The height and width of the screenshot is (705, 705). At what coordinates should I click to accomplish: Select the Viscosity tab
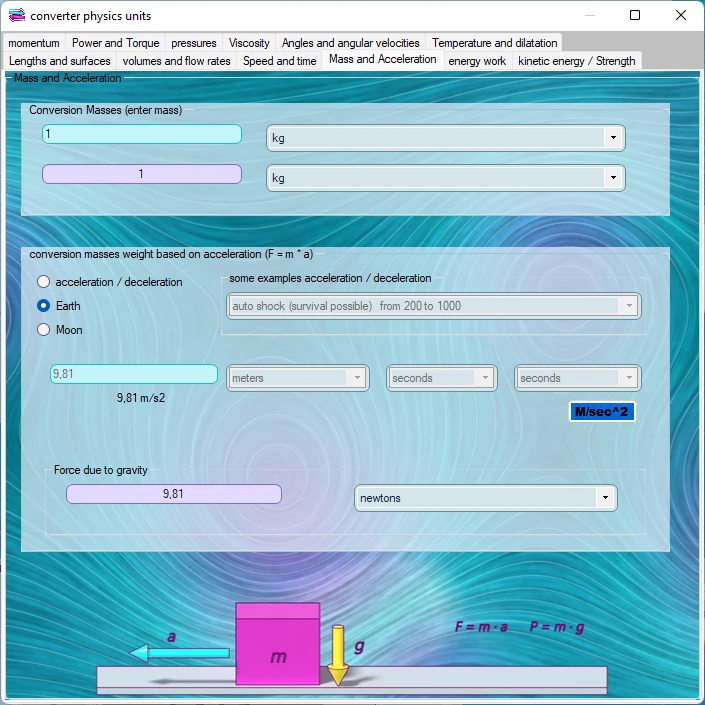249,43
